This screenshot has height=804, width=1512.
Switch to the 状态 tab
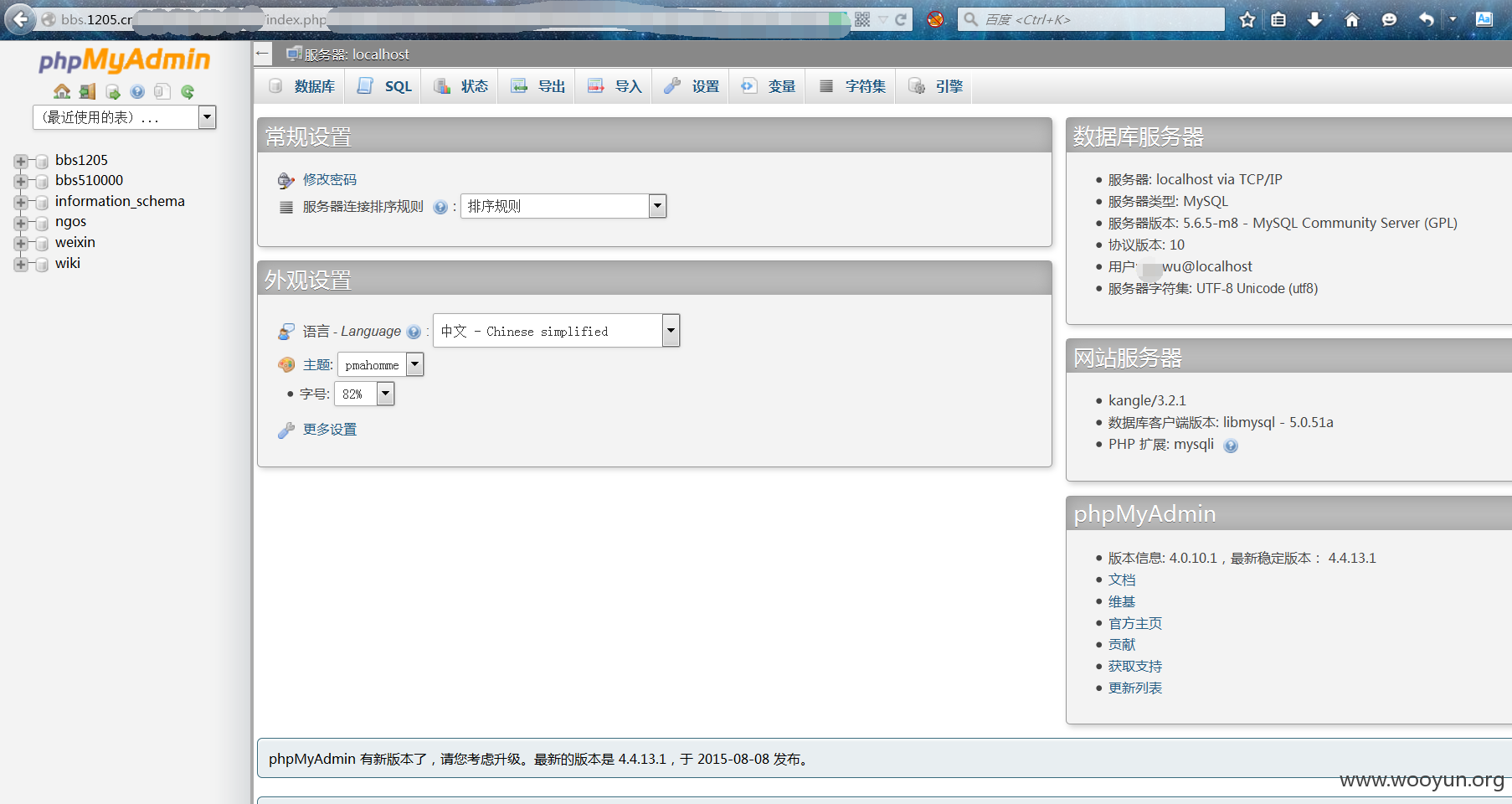460,86
